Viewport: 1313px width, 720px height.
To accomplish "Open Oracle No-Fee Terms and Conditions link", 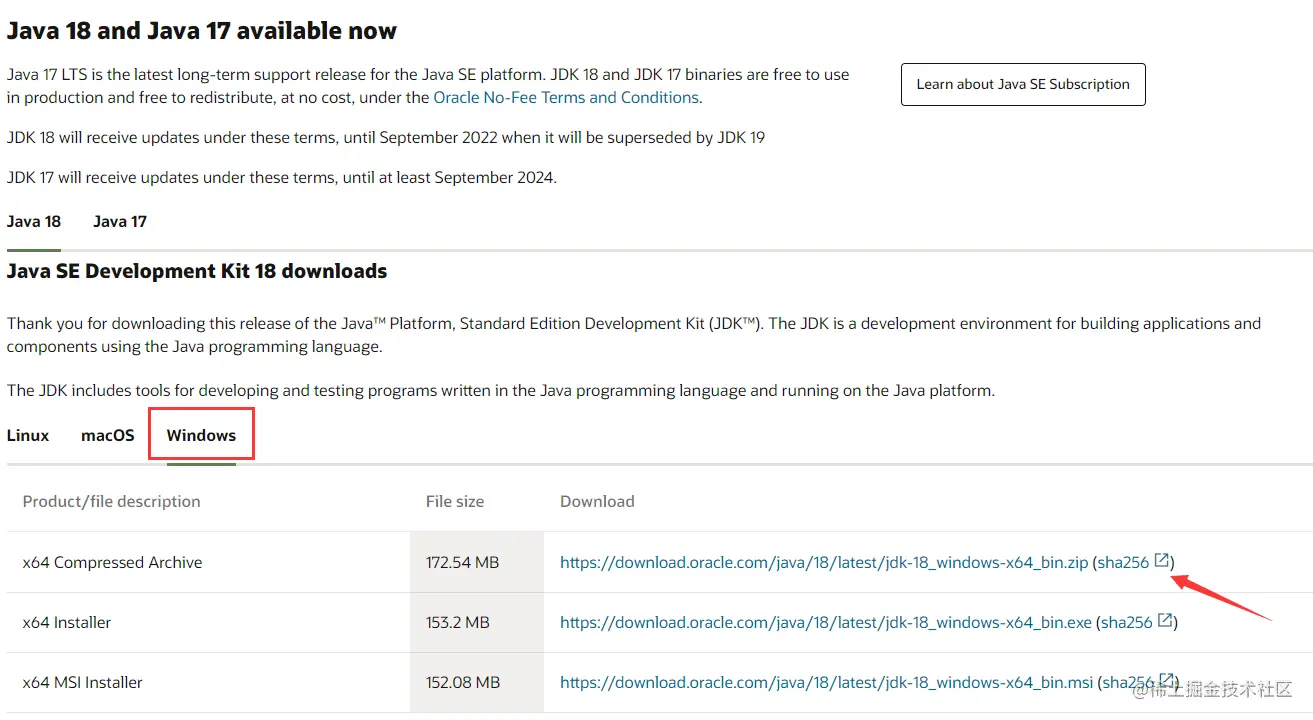I will [x=566, y=98].
